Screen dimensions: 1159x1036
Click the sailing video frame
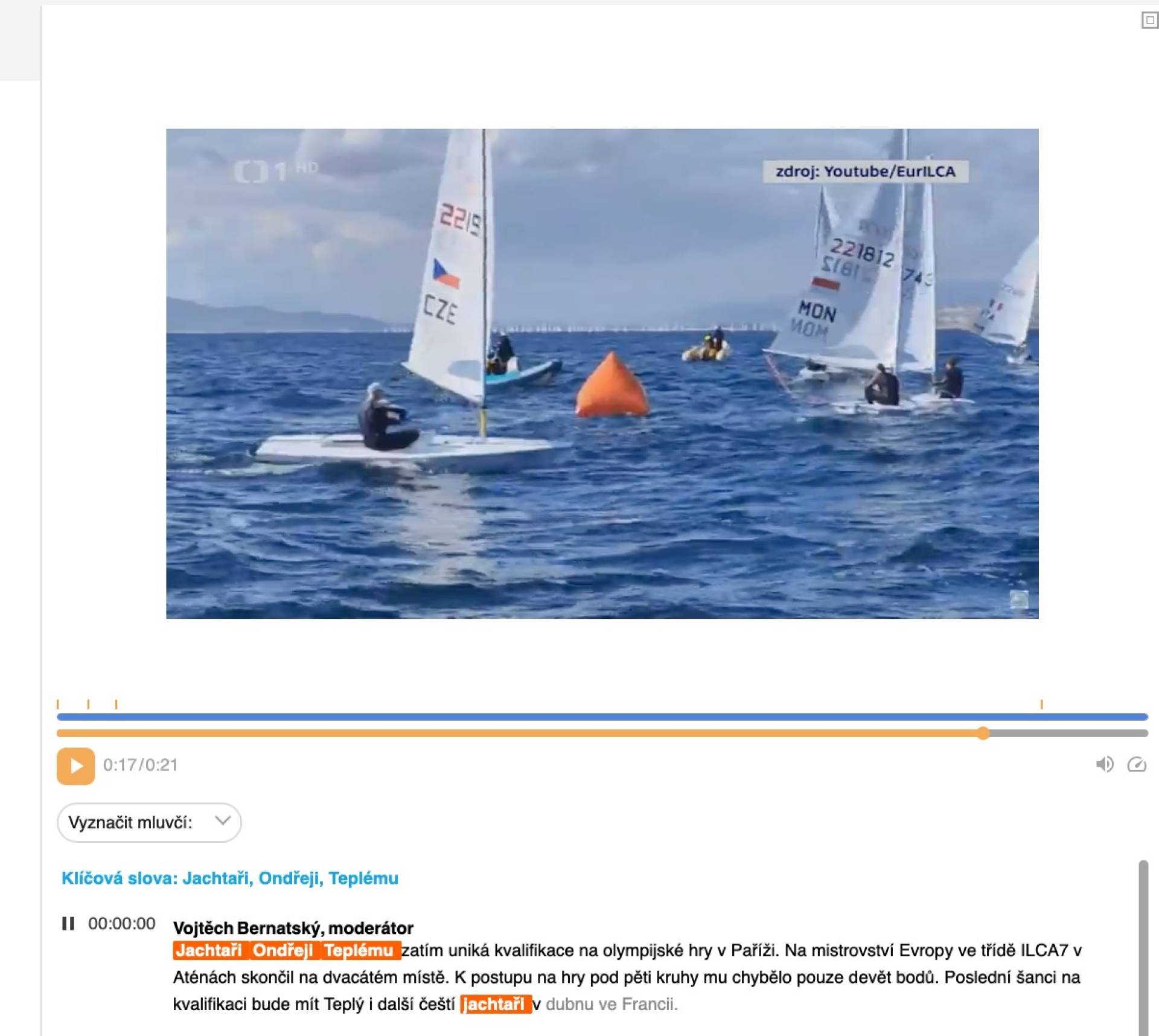pos(602,373)
